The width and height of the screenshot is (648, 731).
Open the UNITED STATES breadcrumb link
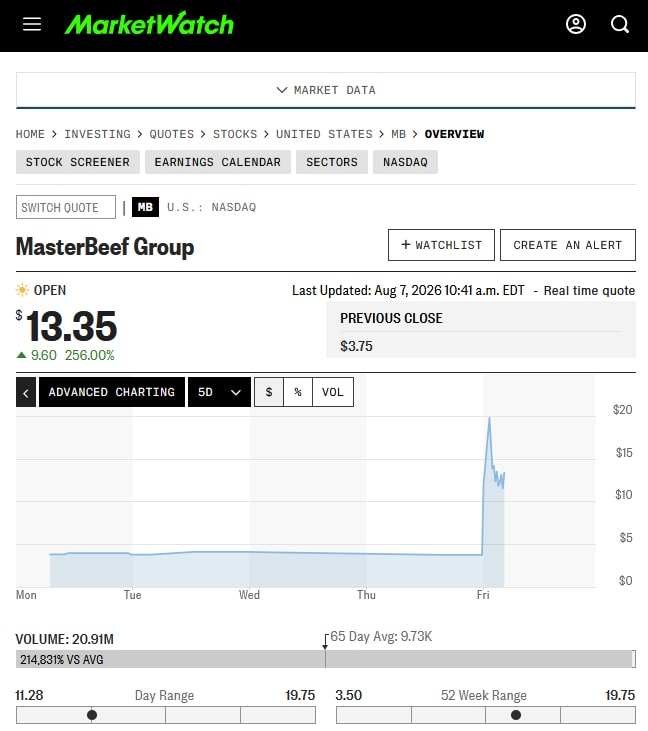click(324, 134)
